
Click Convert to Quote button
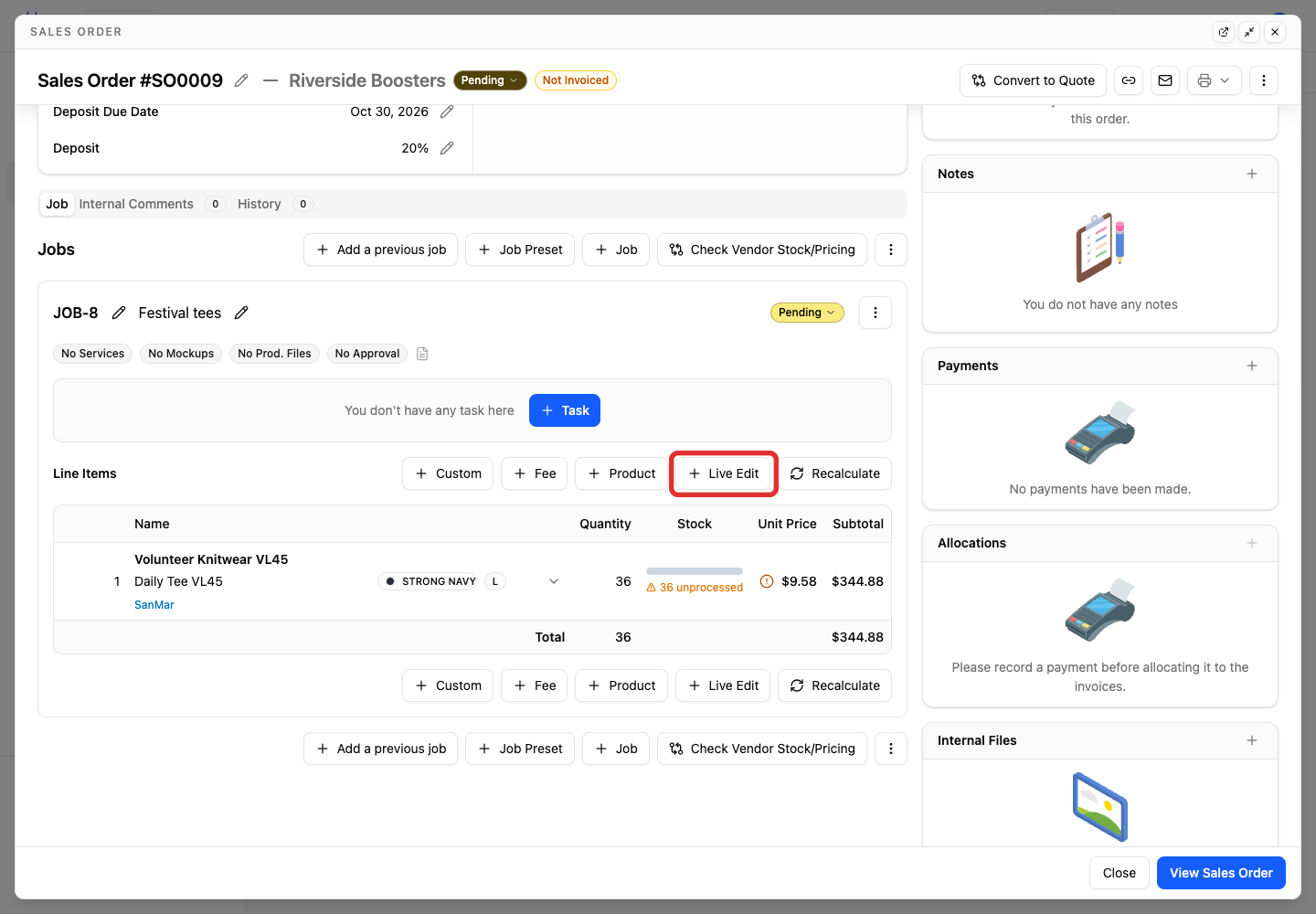tap(1033, 80)
